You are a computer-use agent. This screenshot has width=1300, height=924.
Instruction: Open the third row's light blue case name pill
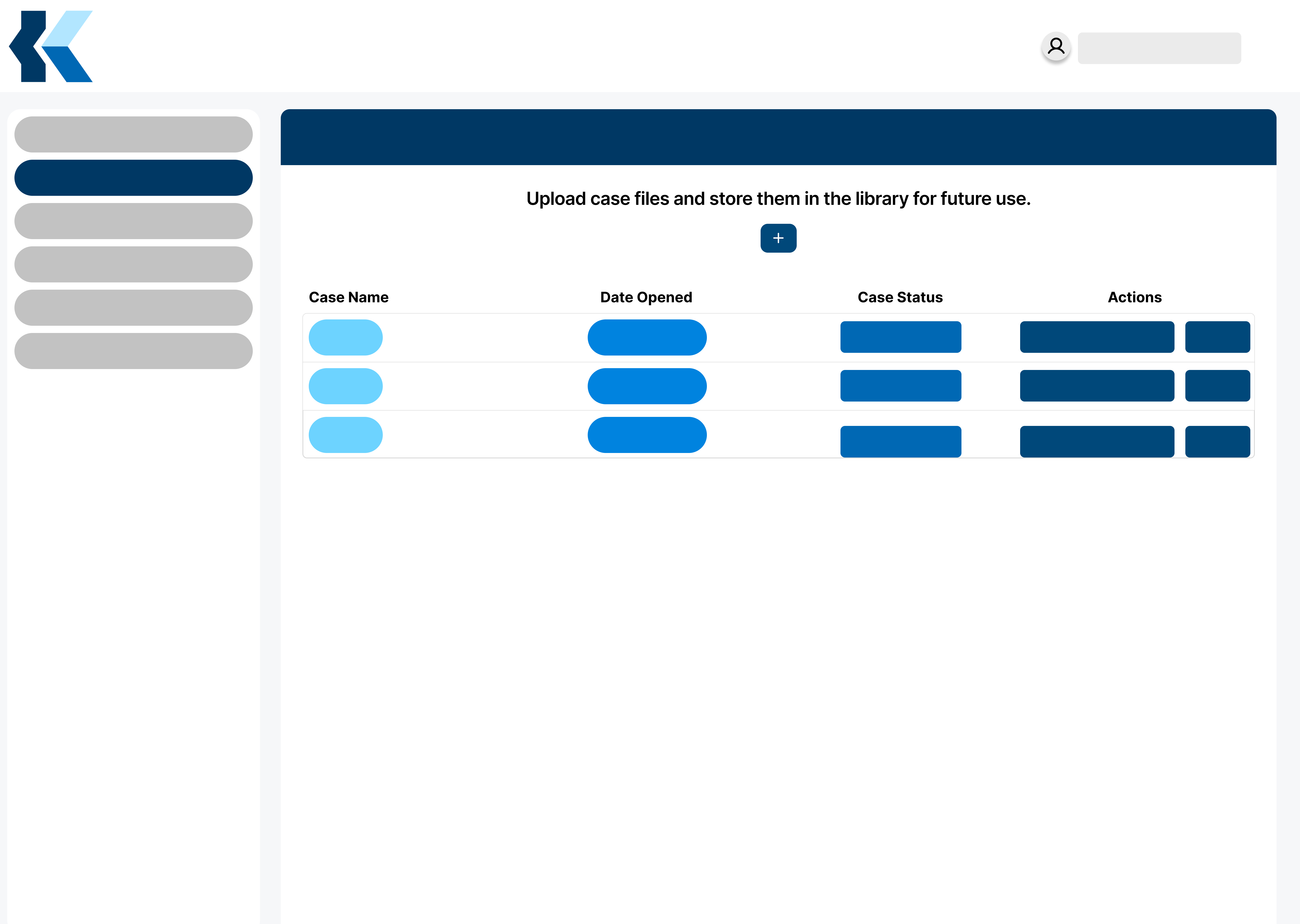point(346,435)
